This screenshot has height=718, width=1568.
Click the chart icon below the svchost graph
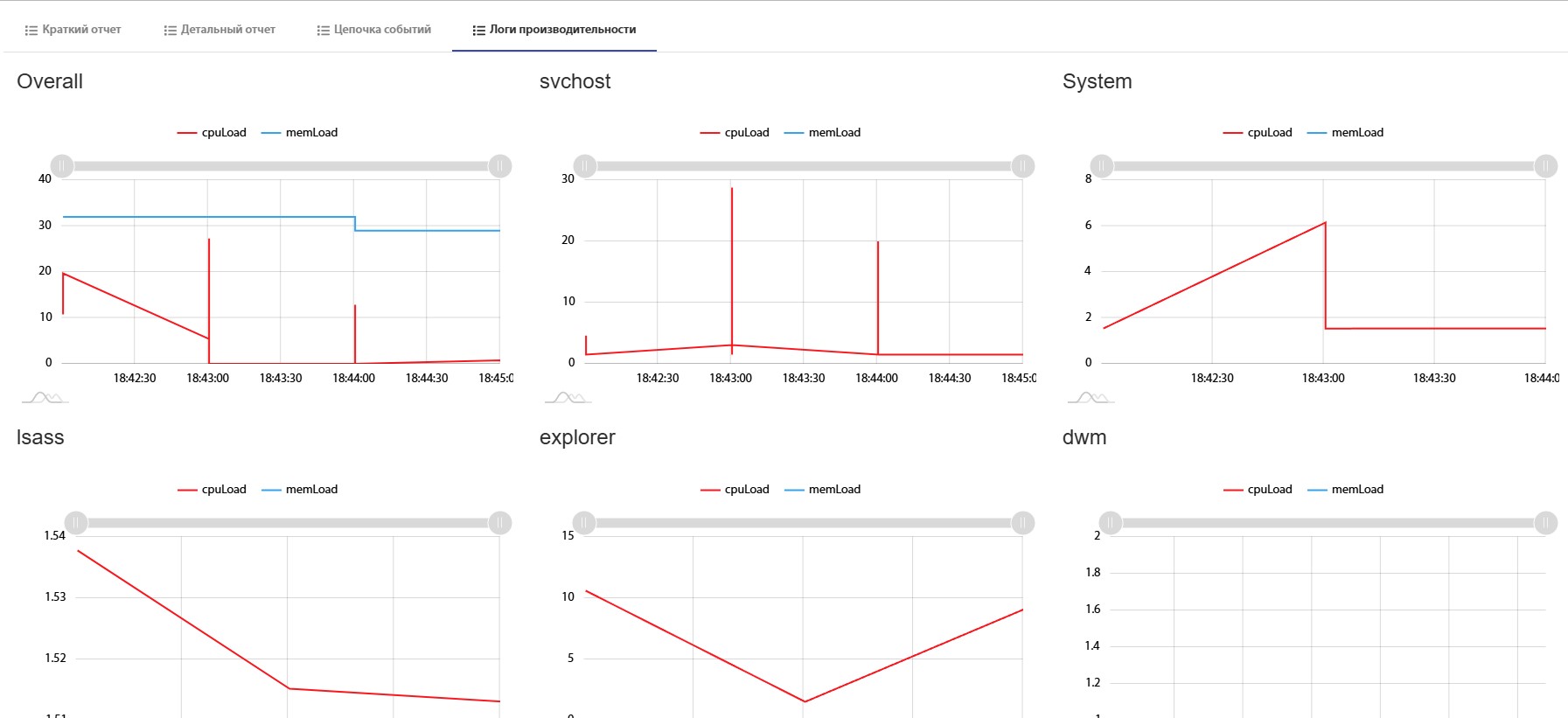coord(568,398)
